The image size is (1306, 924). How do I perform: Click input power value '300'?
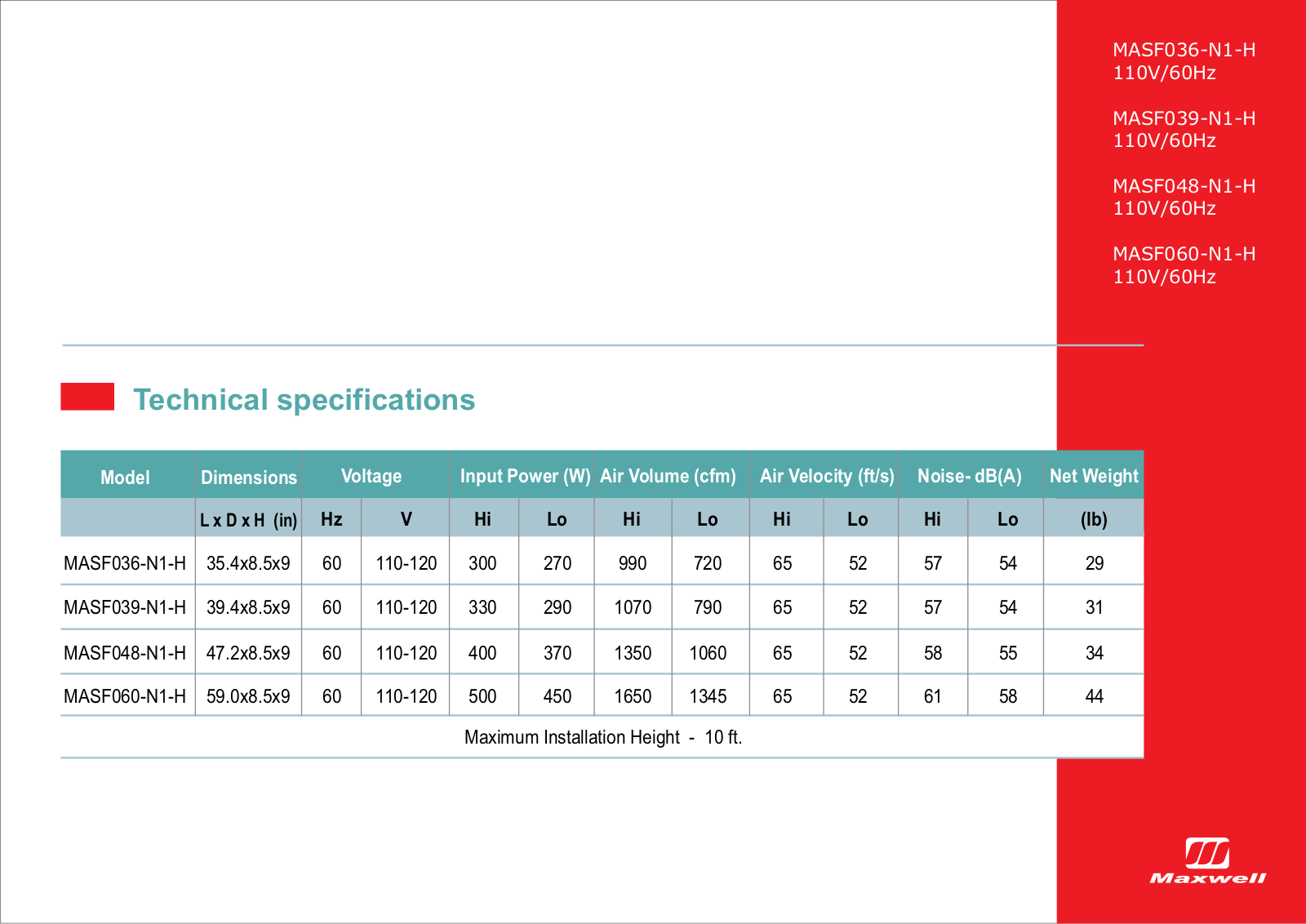click(x=482, y=563)
